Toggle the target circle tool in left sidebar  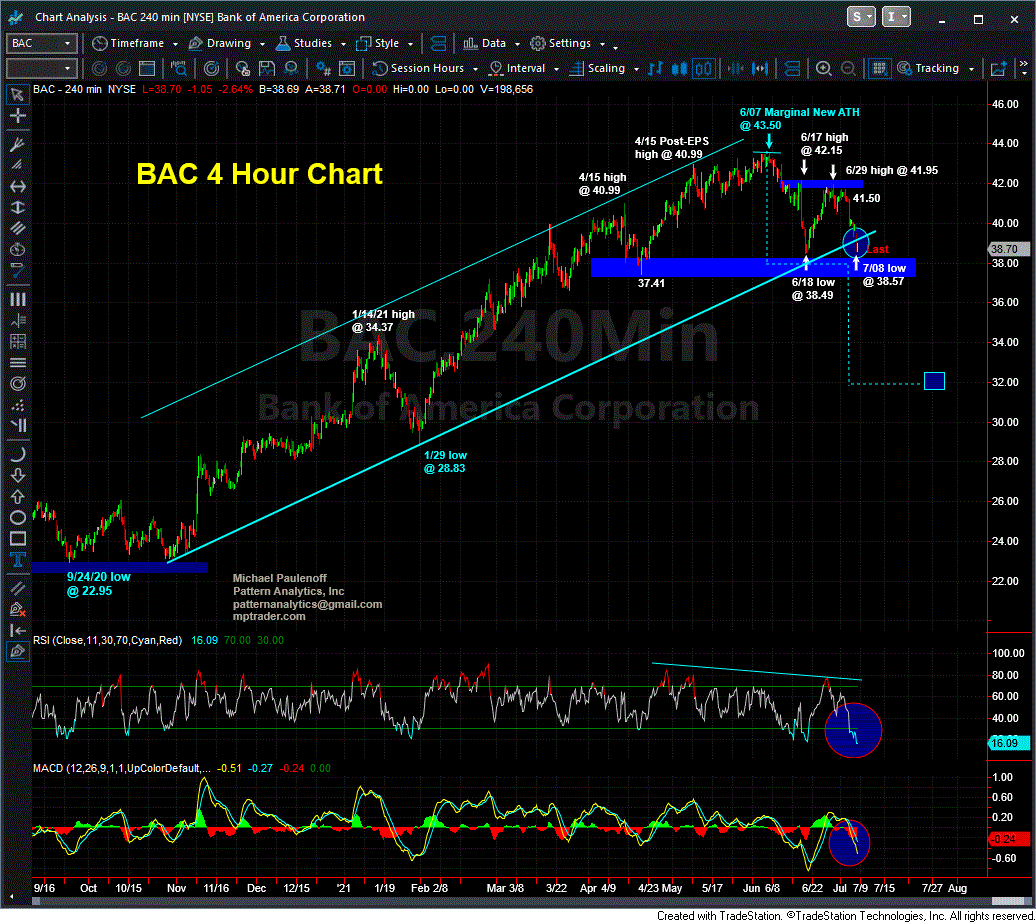tap(18, 384)
